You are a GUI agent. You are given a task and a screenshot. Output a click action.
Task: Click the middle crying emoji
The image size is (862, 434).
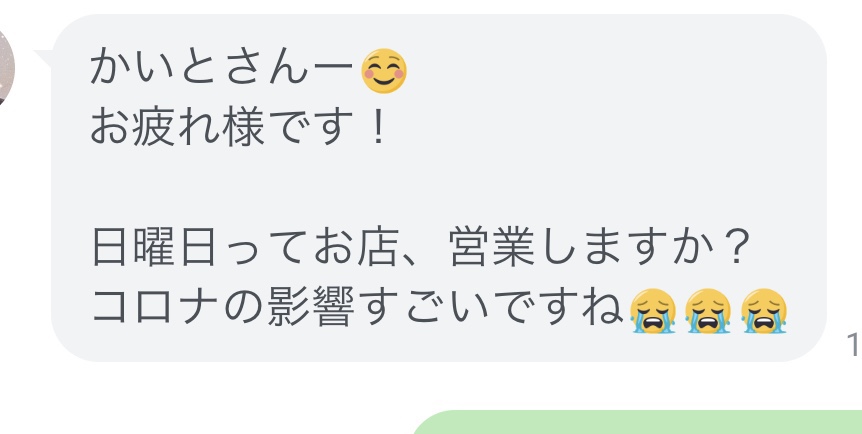[x=708, y=311]
